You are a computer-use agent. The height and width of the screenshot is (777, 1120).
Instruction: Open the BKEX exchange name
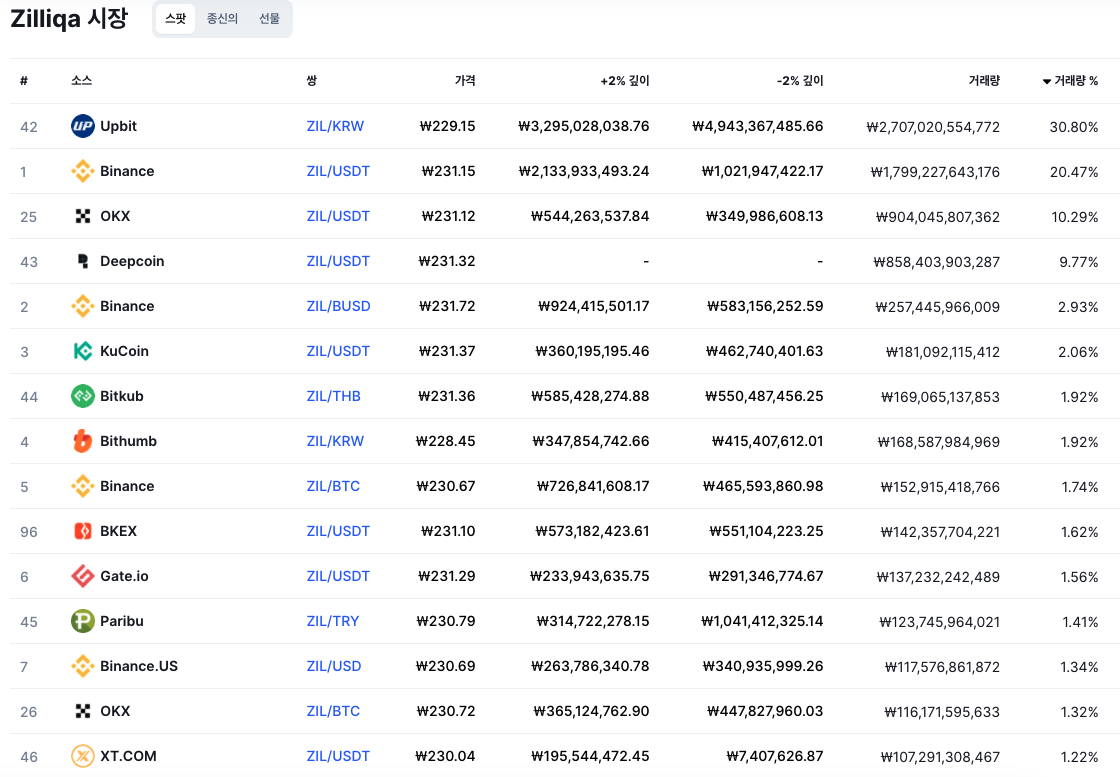(119, 531)
